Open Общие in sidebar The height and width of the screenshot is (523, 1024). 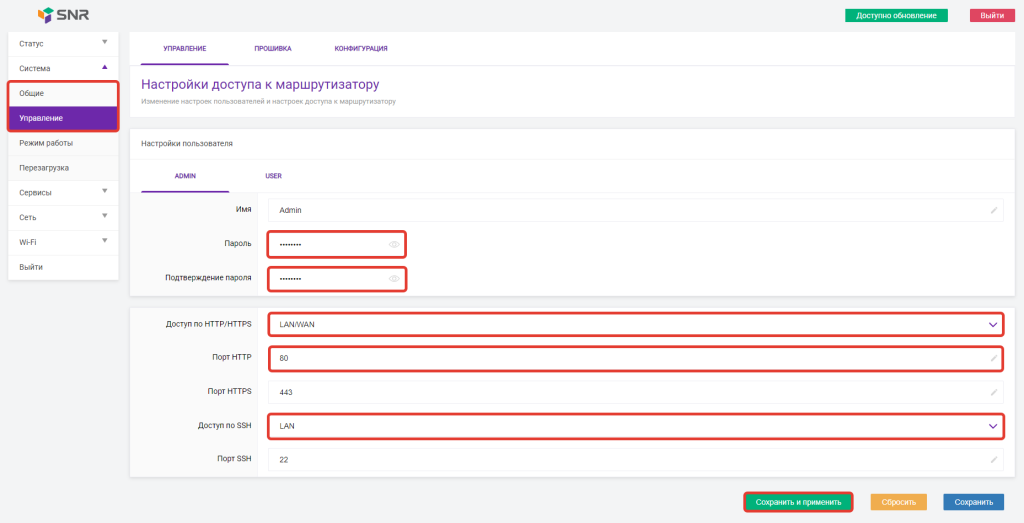(x=63, y=93)
